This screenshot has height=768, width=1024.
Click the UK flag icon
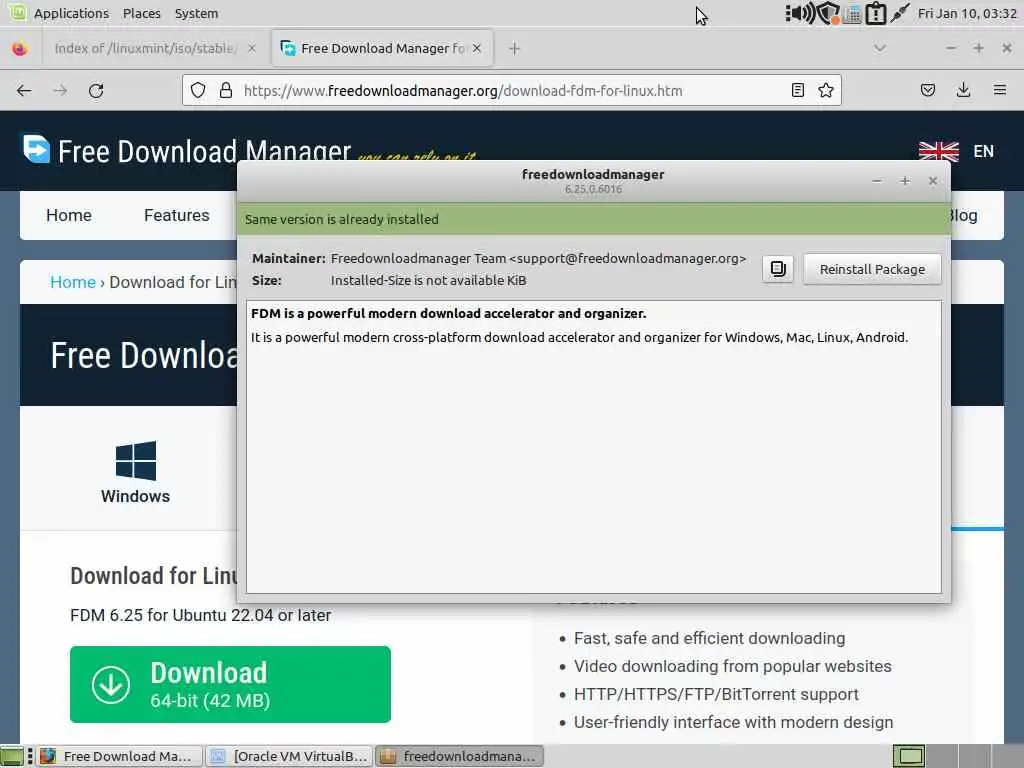pos(938,152)
